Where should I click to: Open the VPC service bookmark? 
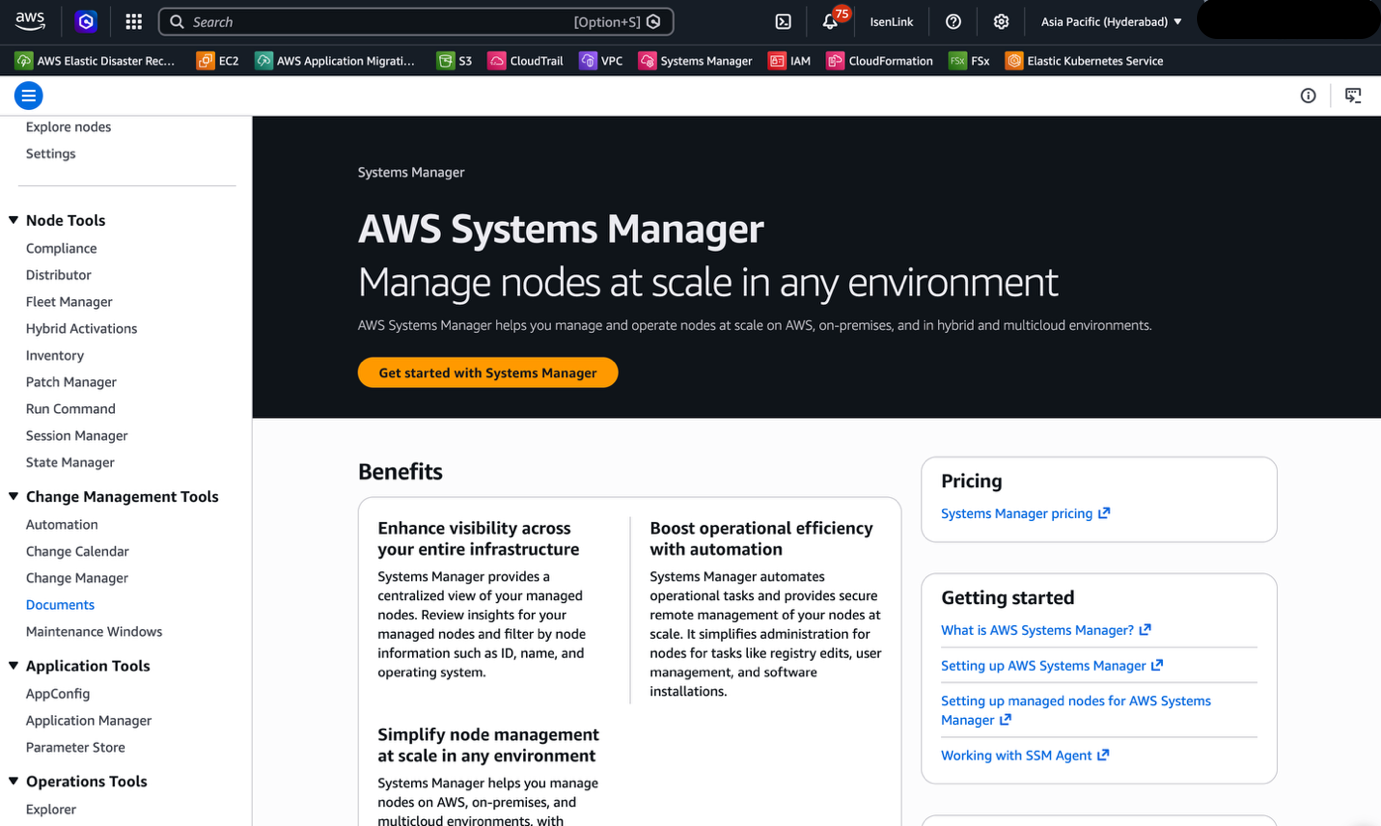click(x=601, y=61)
